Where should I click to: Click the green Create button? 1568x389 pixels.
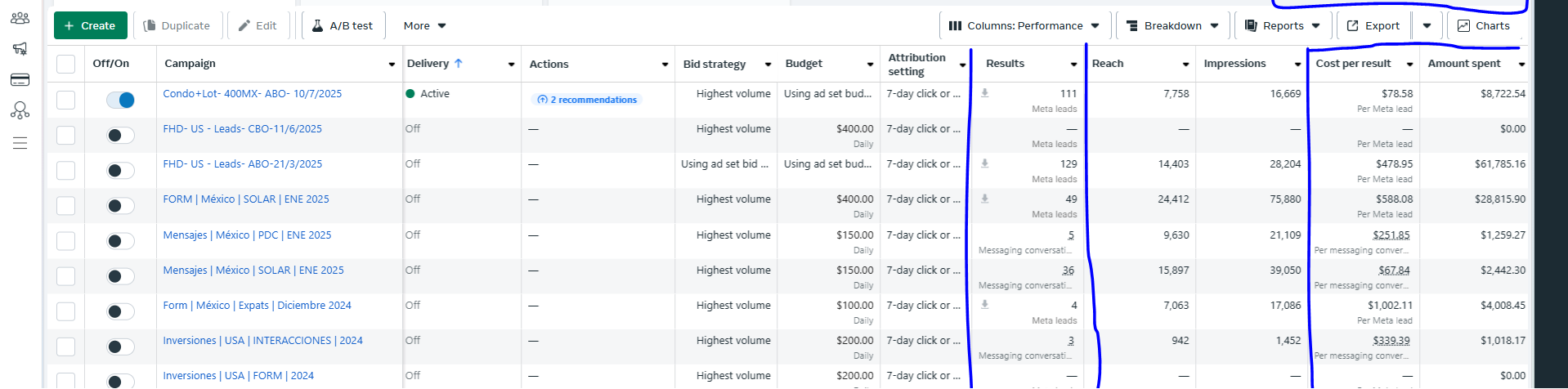pos(90,26)
